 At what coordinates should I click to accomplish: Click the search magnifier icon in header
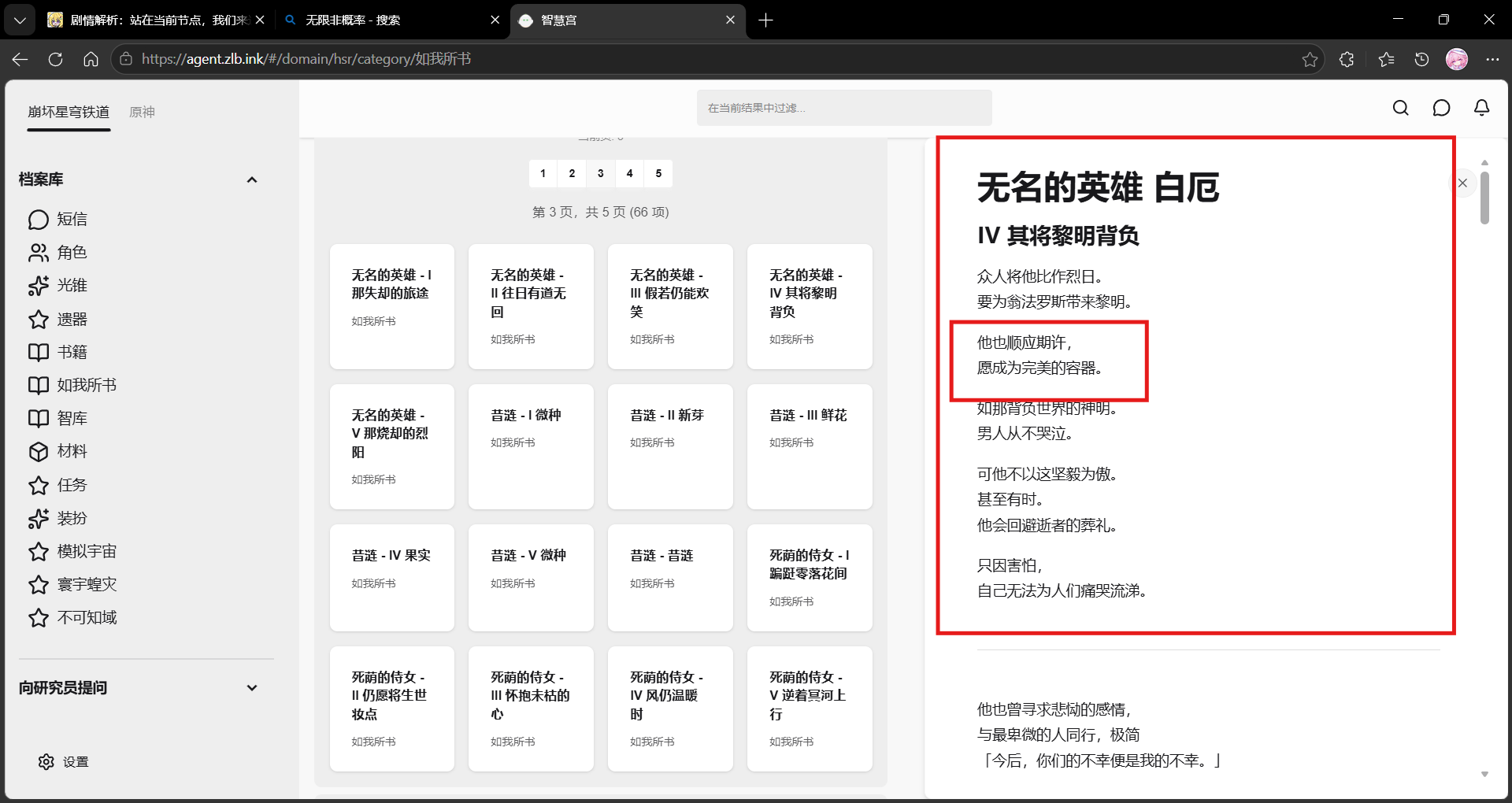pos(1400,108)
